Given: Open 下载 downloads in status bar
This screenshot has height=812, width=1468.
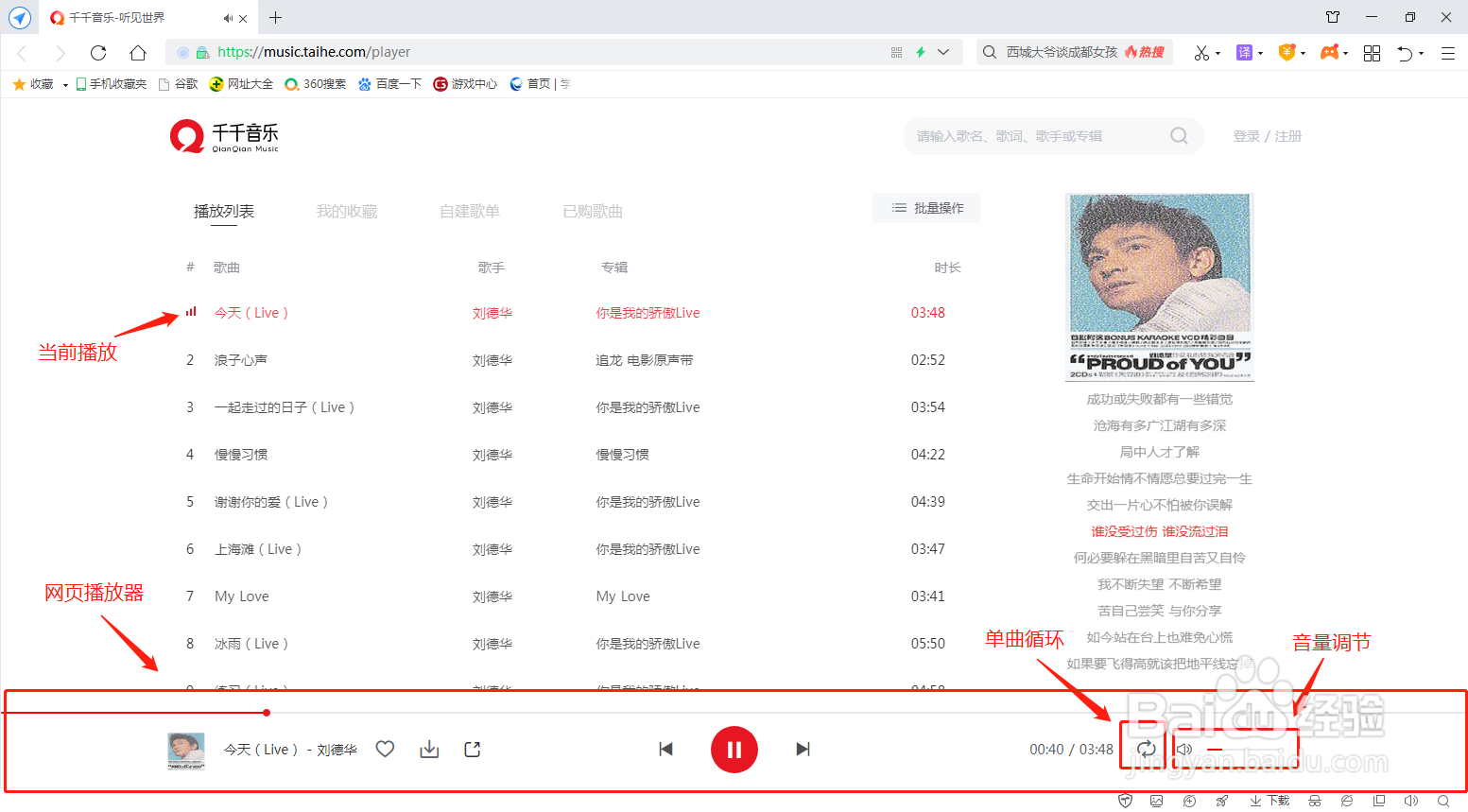Looking at the screenshot, I should click(x=1269, y=801).
